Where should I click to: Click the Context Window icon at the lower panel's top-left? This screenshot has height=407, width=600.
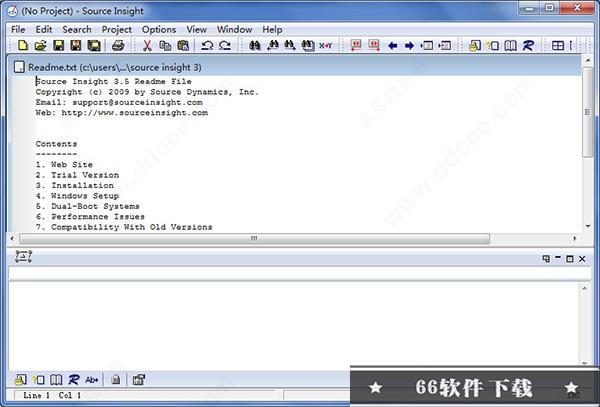(23, 256)
